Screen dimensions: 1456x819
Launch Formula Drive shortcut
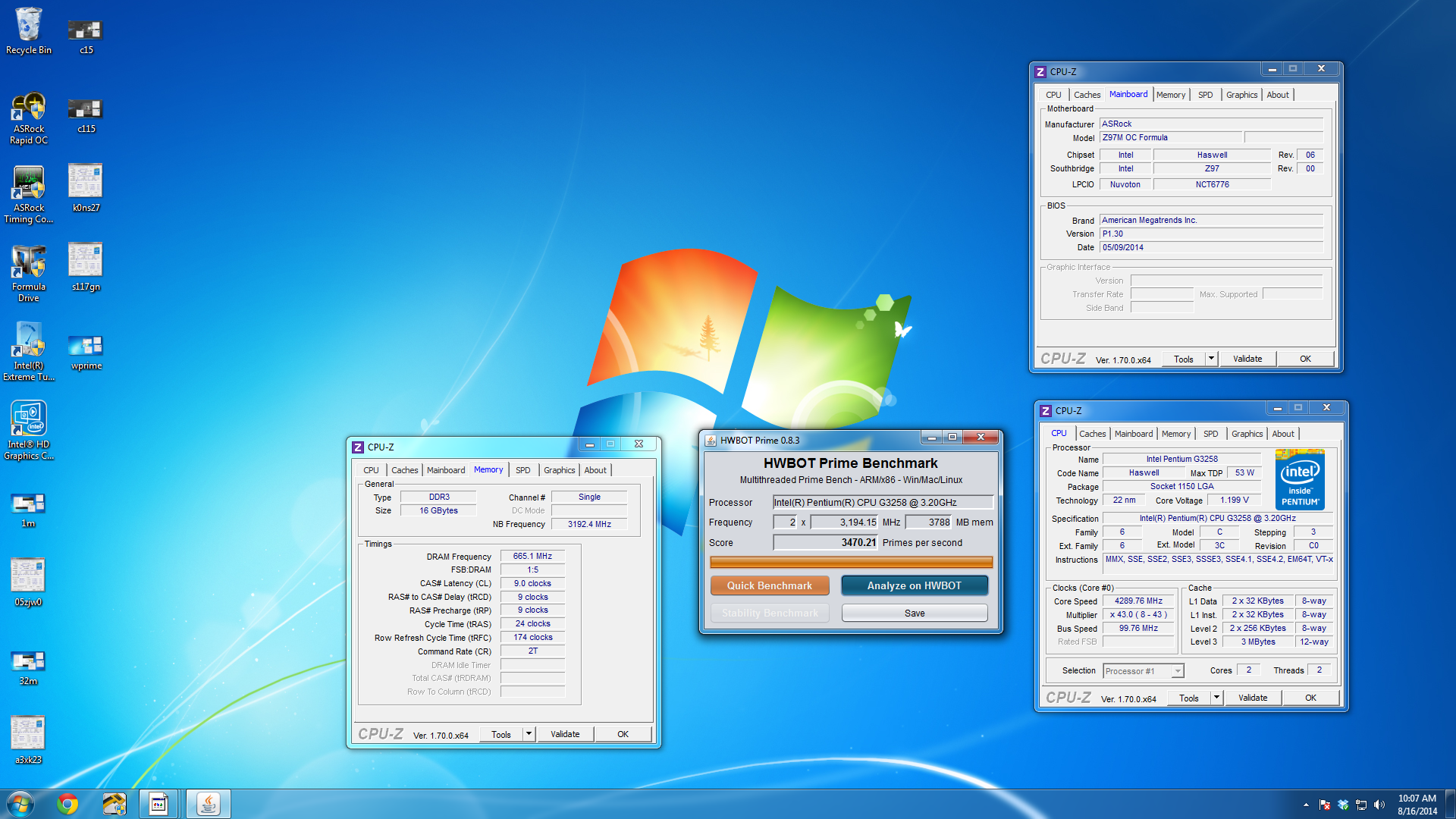[29, 275]
